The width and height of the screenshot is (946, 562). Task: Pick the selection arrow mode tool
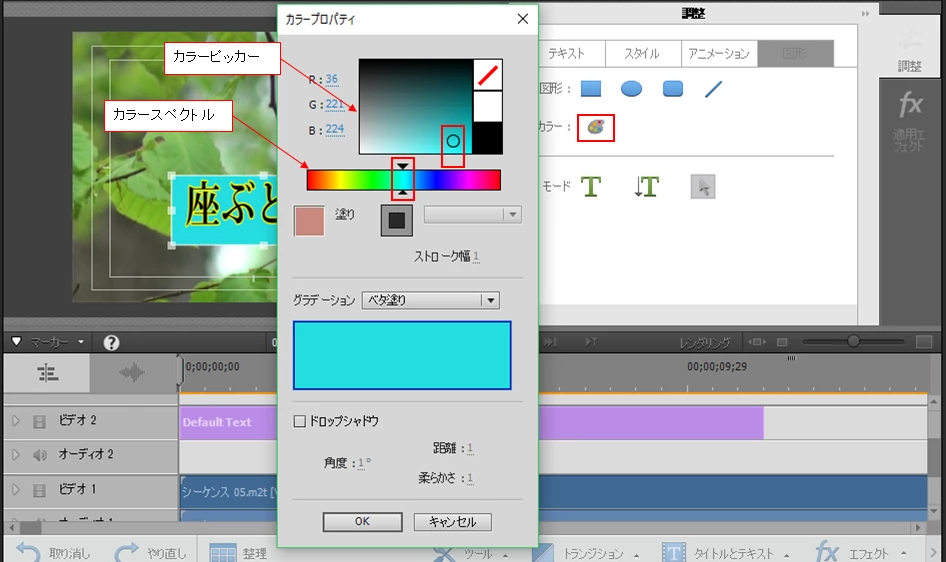703,187
